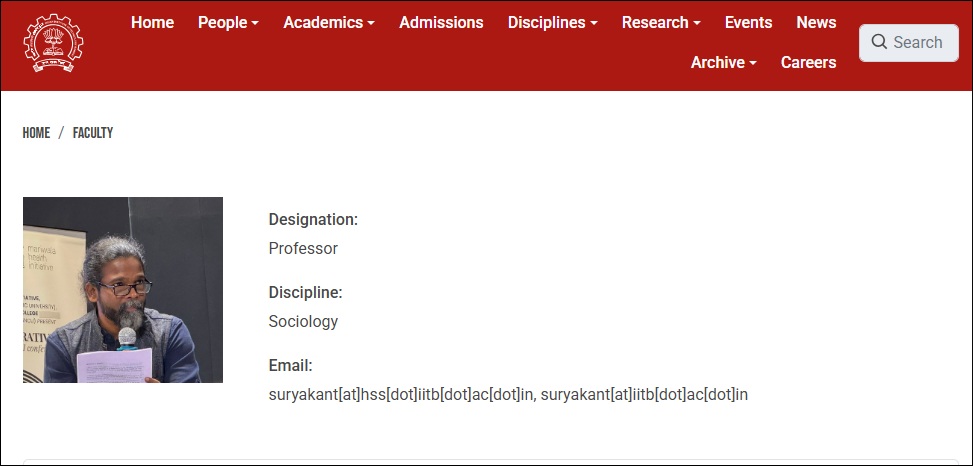Screen dimensions: 973x466
Task: Expand the Academics dropdown
Action: [x=329, y=22]
